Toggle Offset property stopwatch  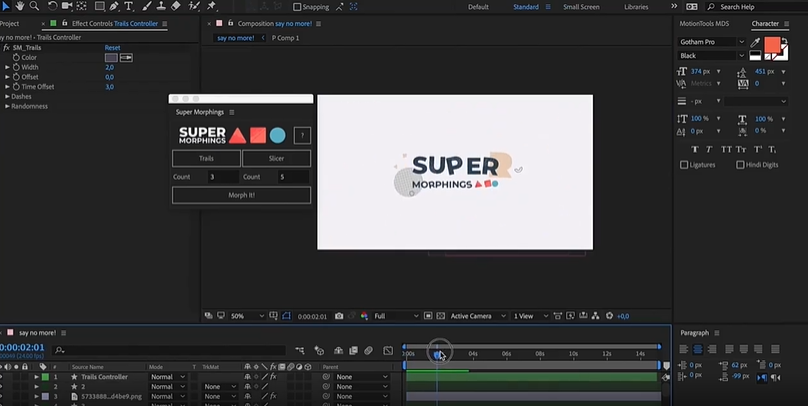click(x=16, y=77)
